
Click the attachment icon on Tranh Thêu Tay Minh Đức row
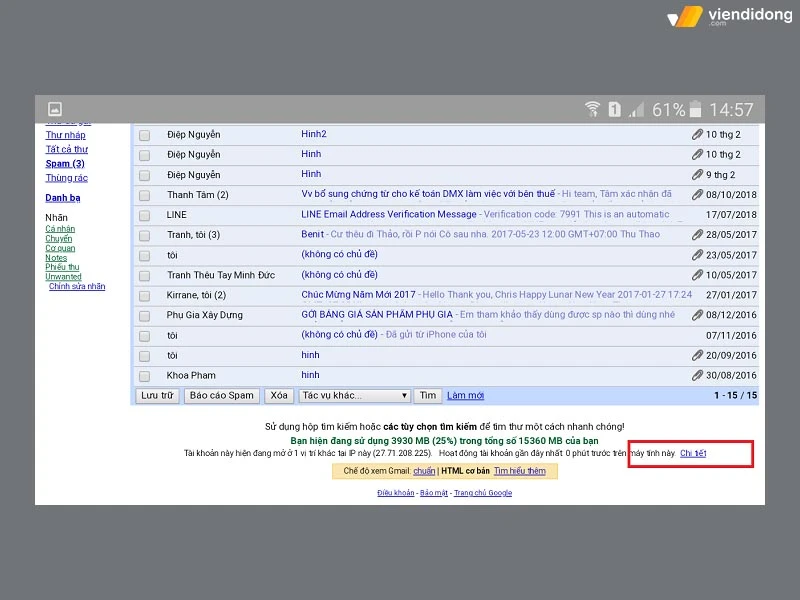[697, 275]
